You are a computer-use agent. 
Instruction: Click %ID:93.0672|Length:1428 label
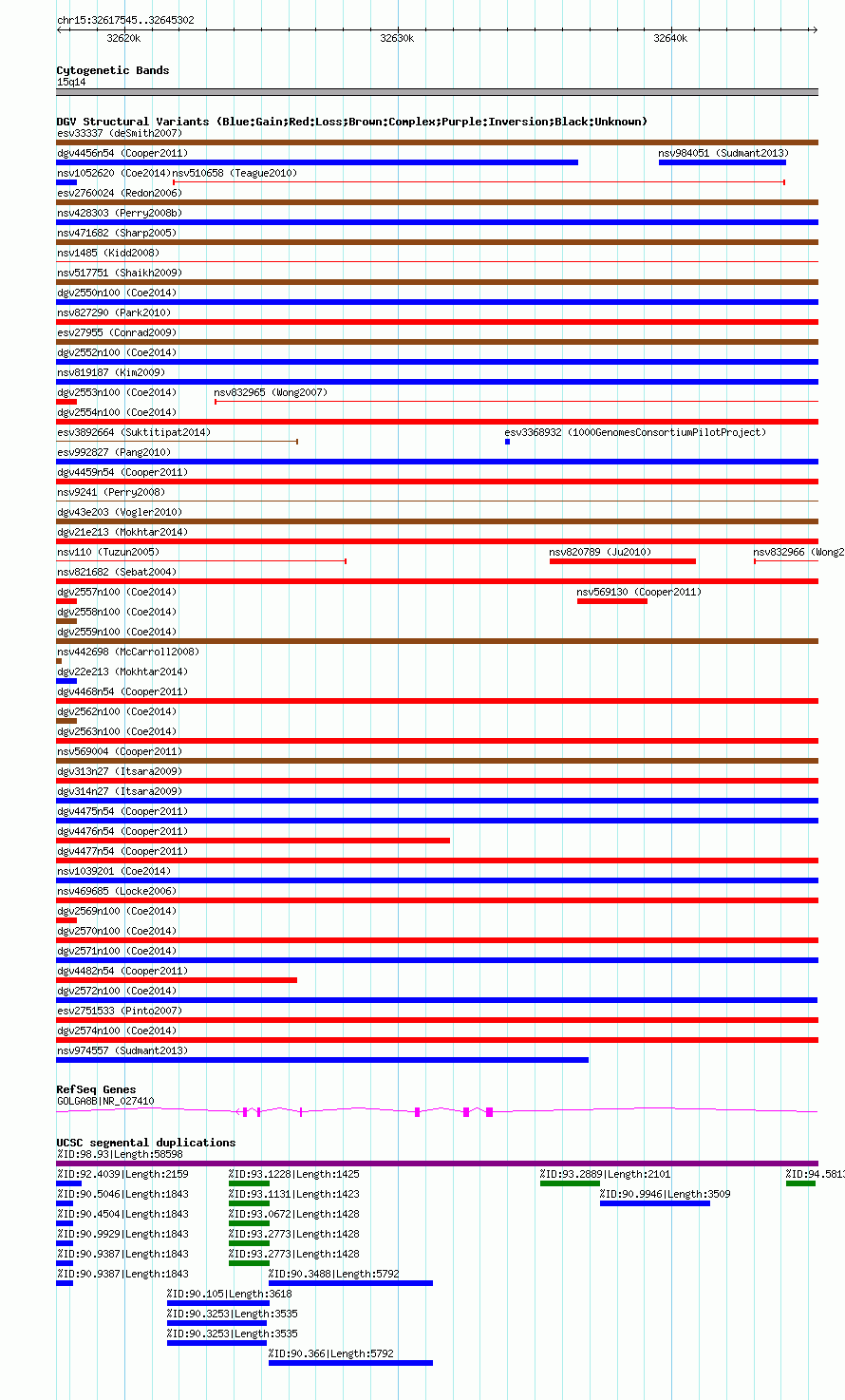pyautogui.click(x=294, y=1214)
